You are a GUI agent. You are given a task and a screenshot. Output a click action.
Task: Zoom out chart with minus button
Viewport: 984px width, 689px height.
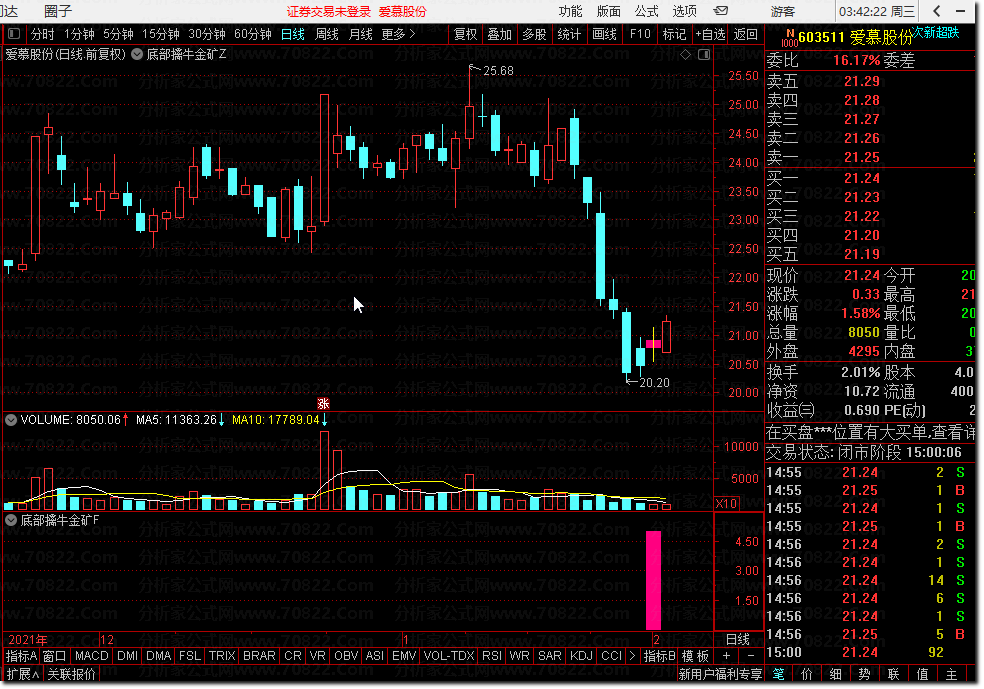pyautogui.click(x=751, y=656)
